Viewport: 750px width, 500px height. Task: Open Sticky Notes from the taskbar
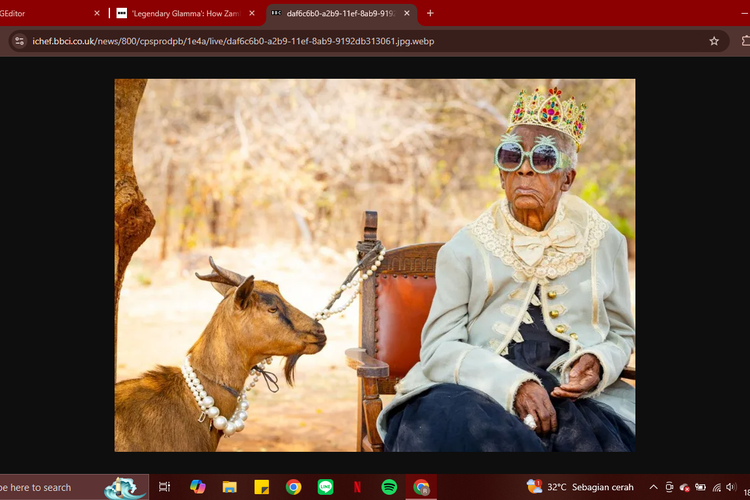coord(261,487)
